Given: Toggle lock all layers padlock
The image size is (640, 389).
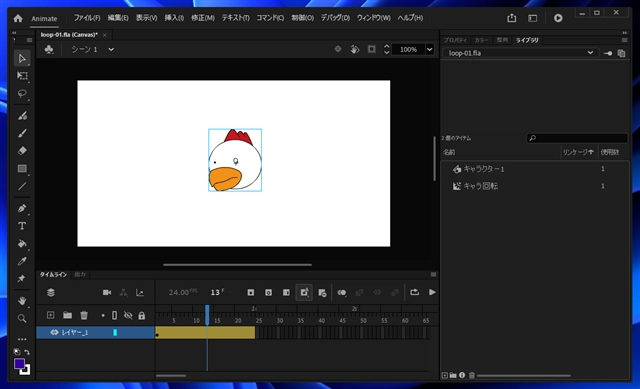Looking at the screenshot, I should [x=142, y=316].
